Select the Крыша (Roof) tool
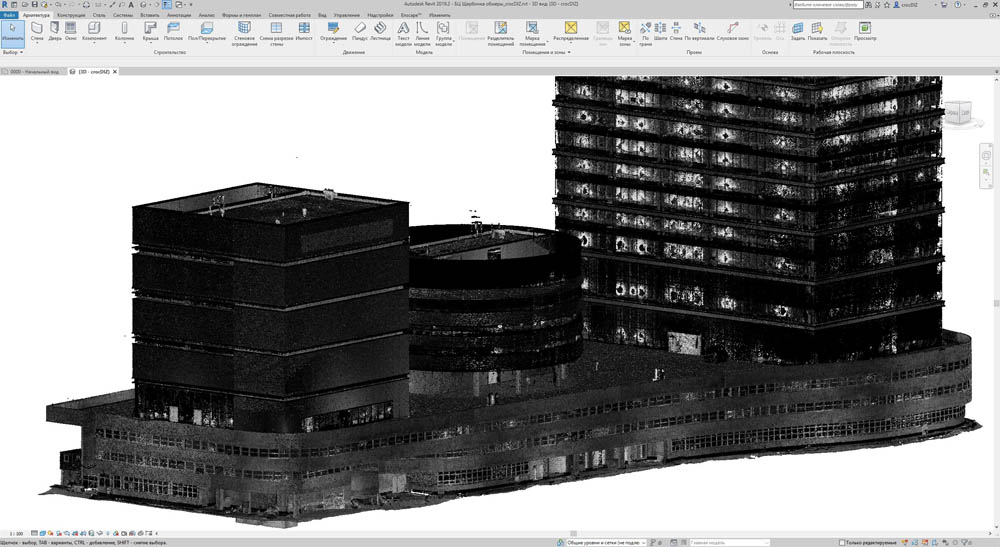Screen dimensions: 1000x547 pyautogui.click(x=151, y=31)
